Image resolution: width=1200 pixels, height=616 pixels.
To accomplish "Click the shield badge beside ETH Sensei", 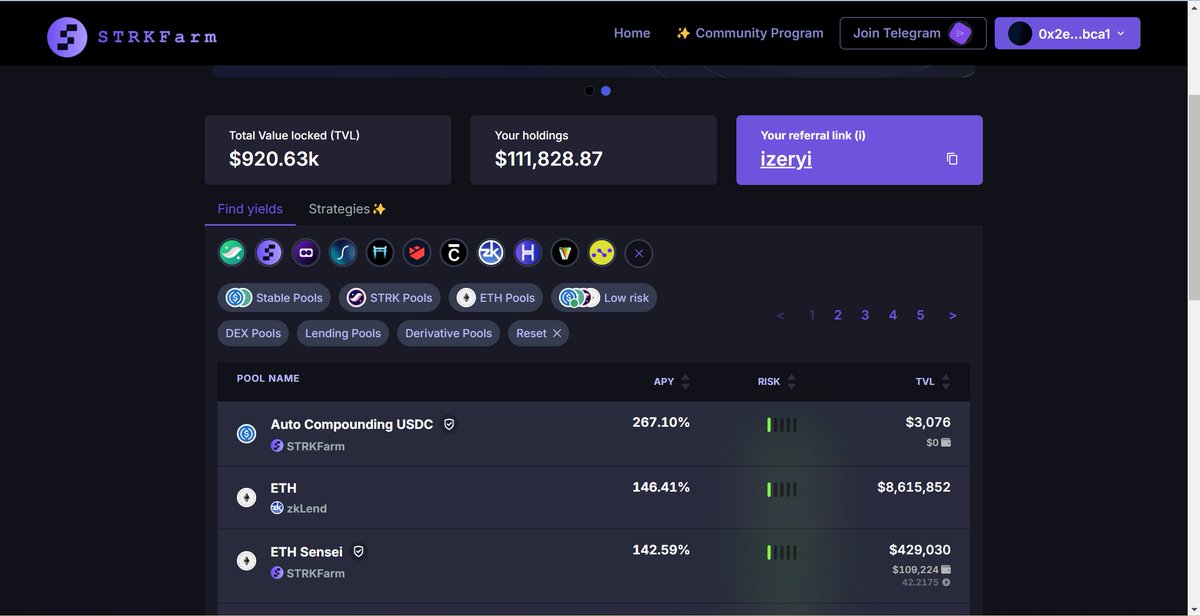I will tap(358, 551).
